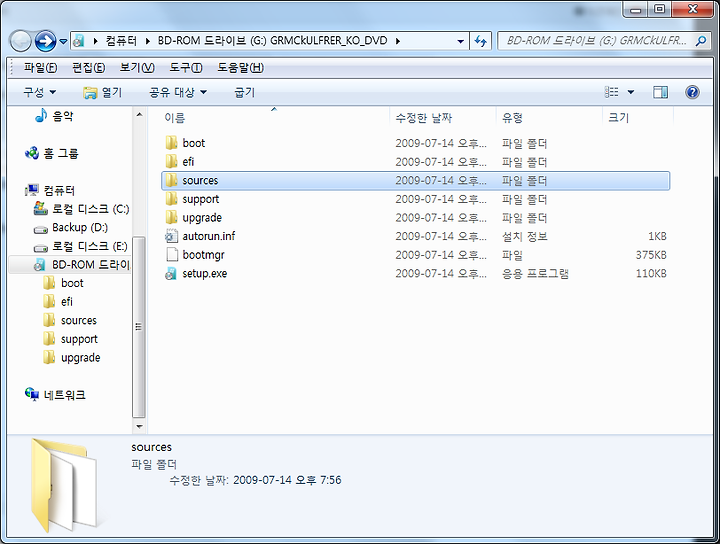Open the 보기(V) menu
Screen dimensions: 720x544
(x=137, y=68)
